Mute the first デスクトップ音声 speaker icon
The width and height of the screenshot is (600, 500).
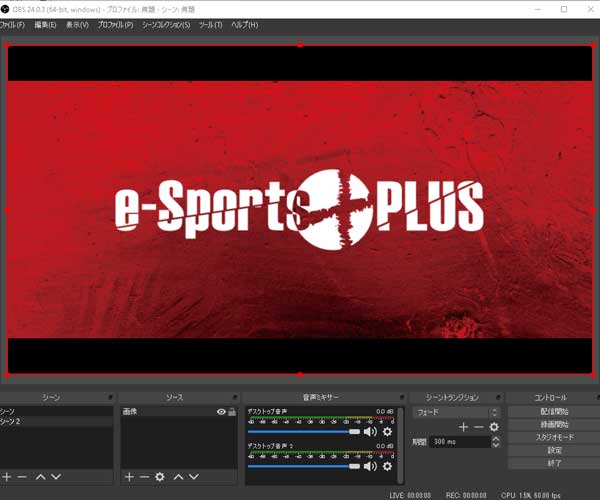[x=370, y=432]
